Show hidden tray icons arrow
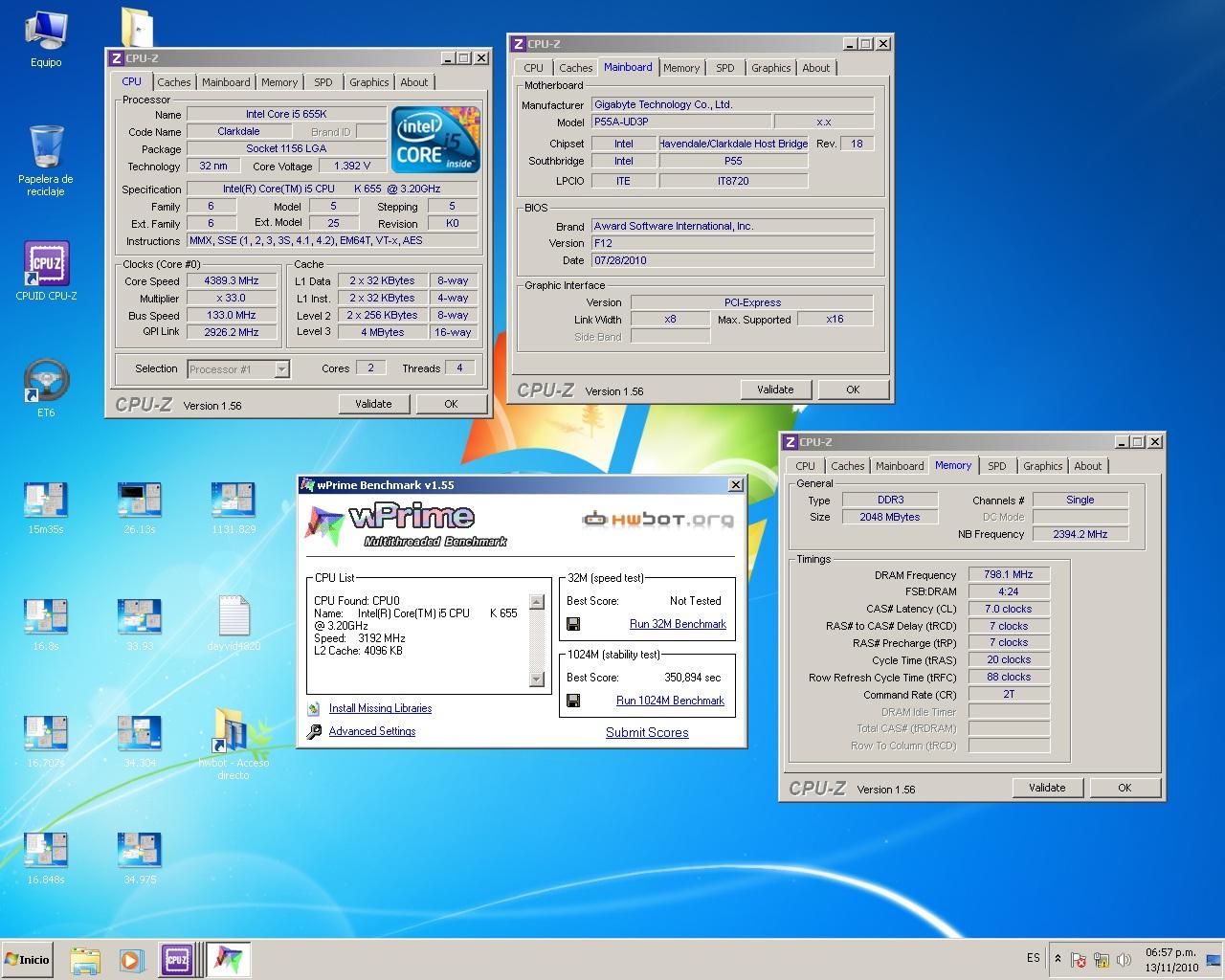 click(x=1058, y=958)
